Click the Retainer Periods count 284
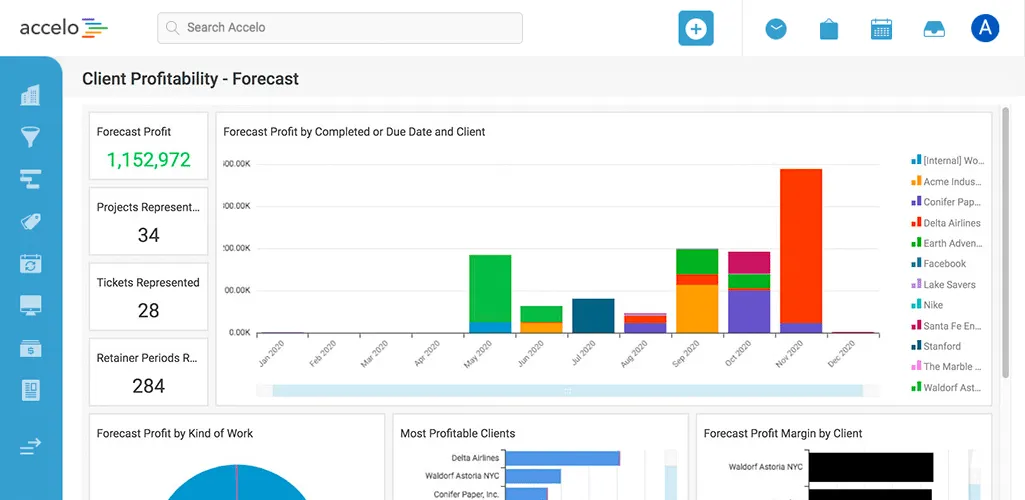Image resolution: width=1025 pixels, height=500 pixels. (x=148, y=386)
